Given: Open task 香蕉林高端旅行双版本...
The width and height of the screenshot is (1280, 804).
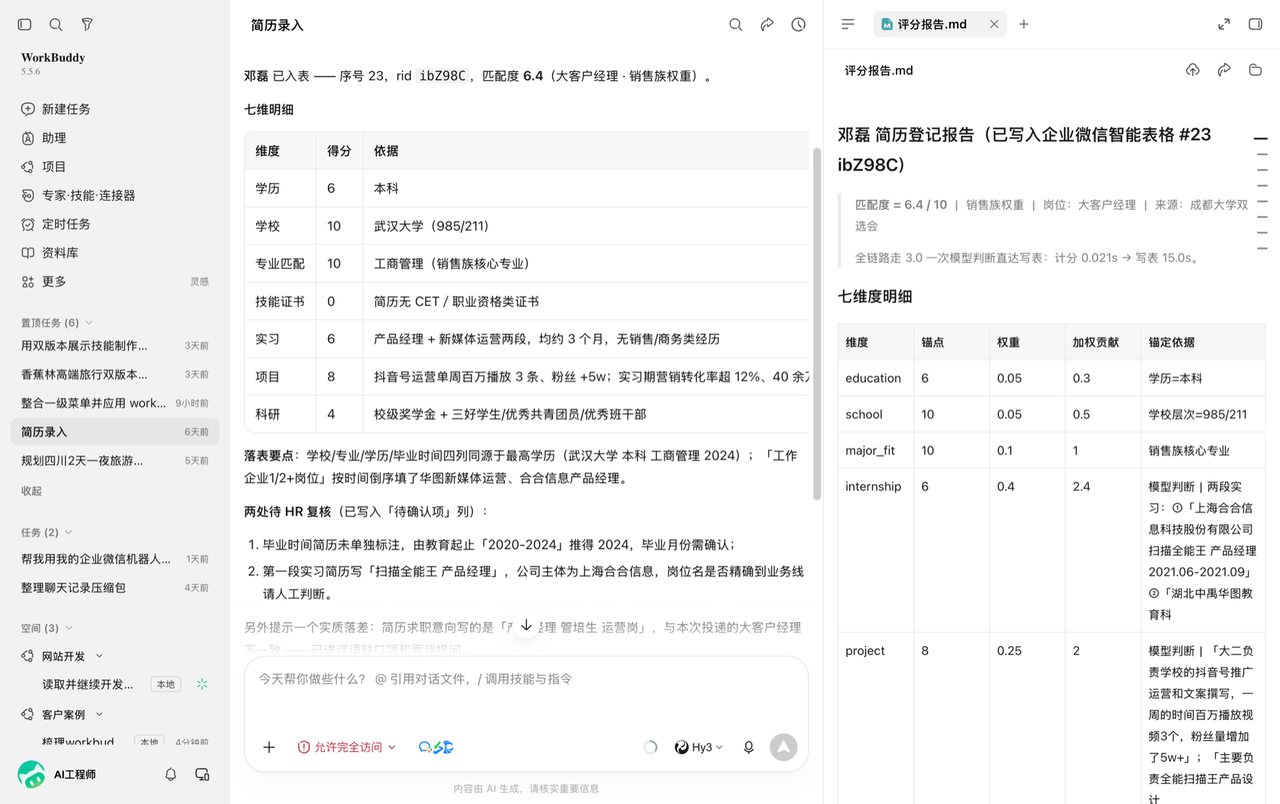Looking at the screenshot, I should 115,374.
